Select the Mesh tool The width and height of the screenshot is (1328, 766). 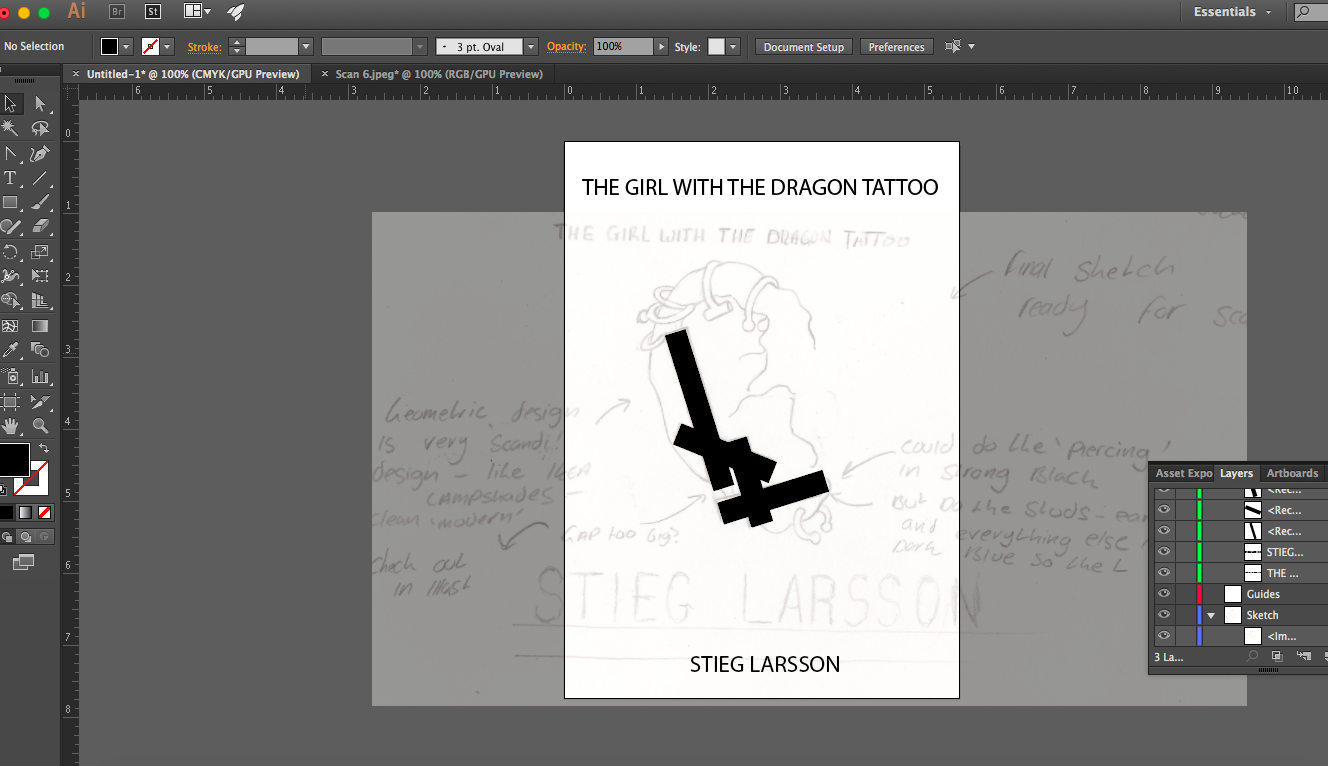[x=11, y=326]
